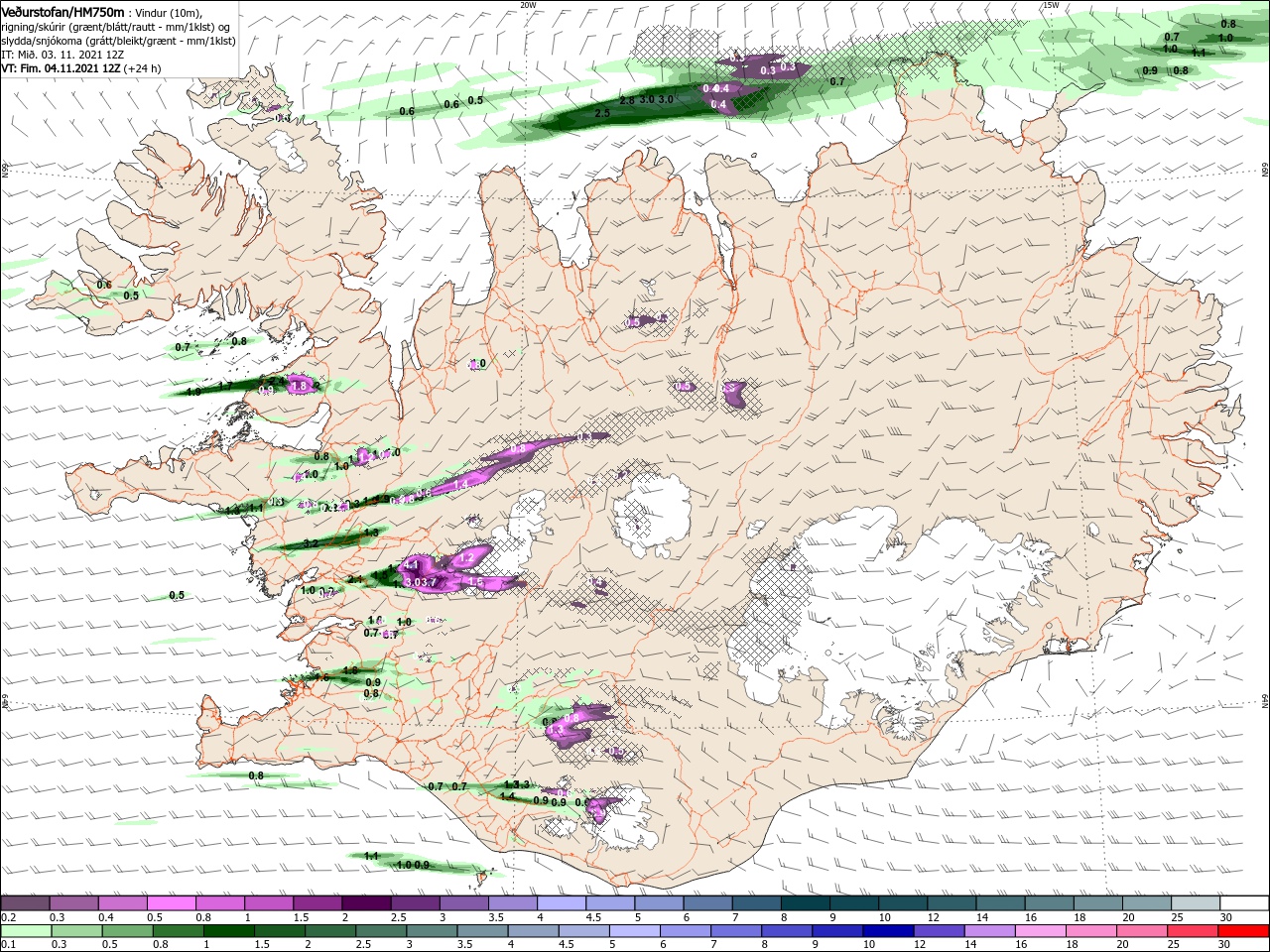
Task: Click the '0.2' label under the upper legend row
Action: click(x=8, y=917)
